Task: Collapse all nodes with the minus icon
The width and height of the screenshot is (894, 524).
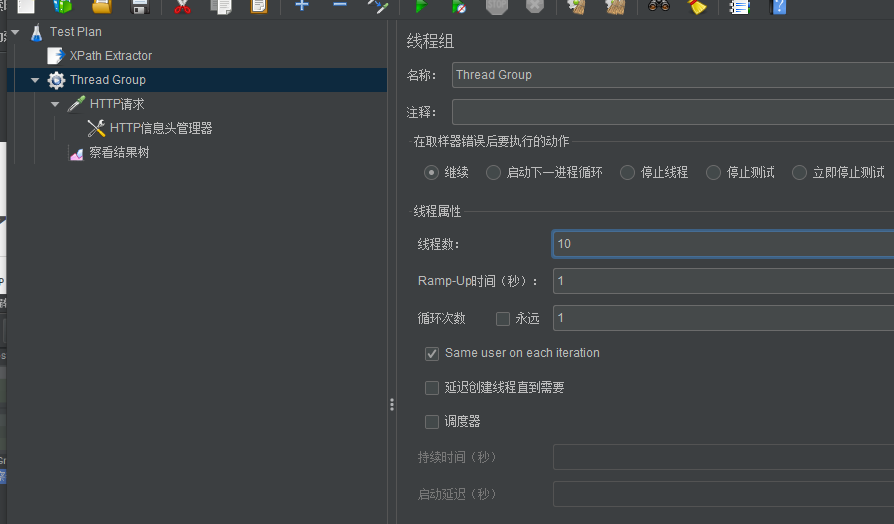Action: (x=340, y=5)
